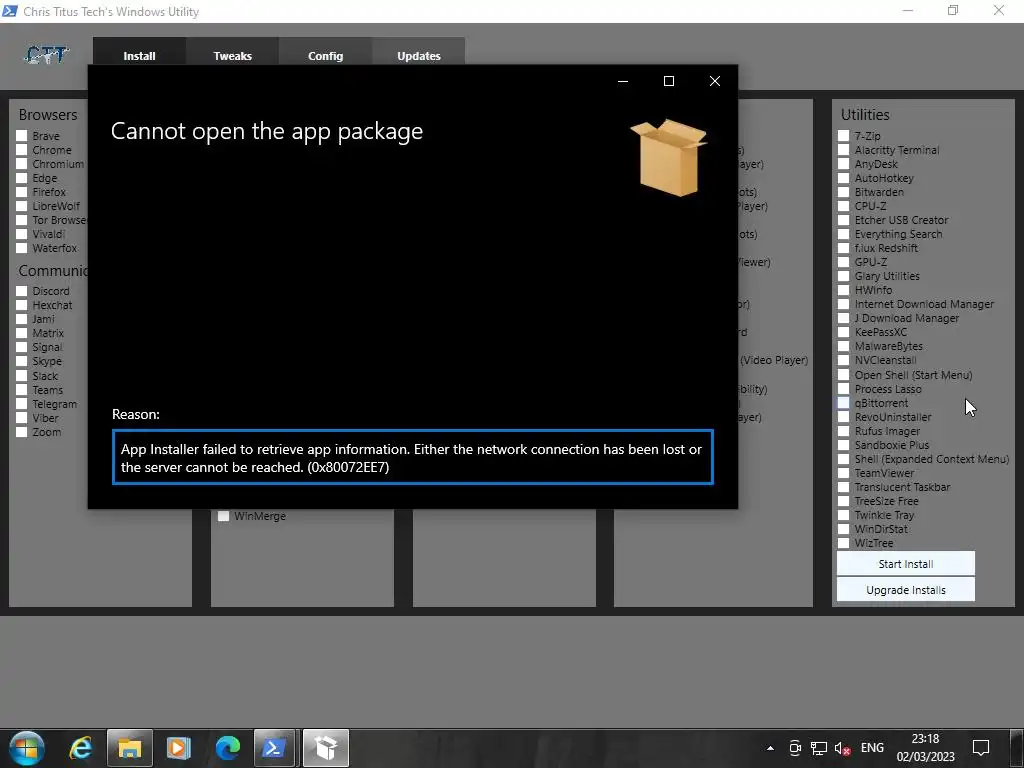
Task: Check the Viber checkbox
Action: tap(22, 418)
